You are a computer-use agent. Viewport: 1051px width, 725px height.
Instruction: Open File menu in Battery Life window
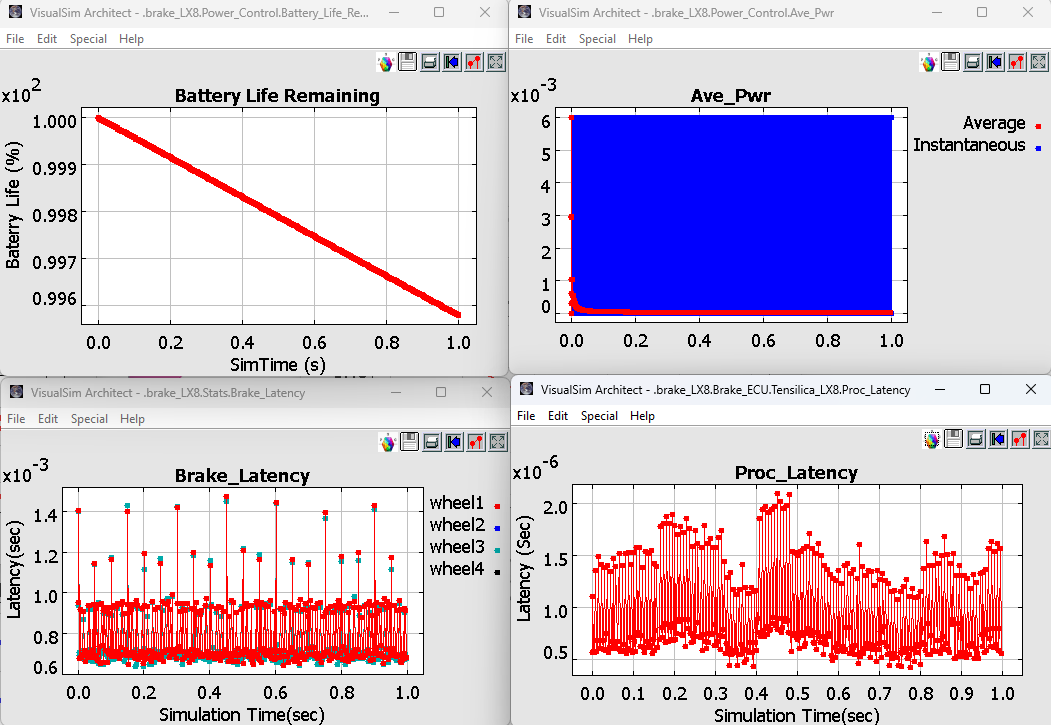pos(15,39)
